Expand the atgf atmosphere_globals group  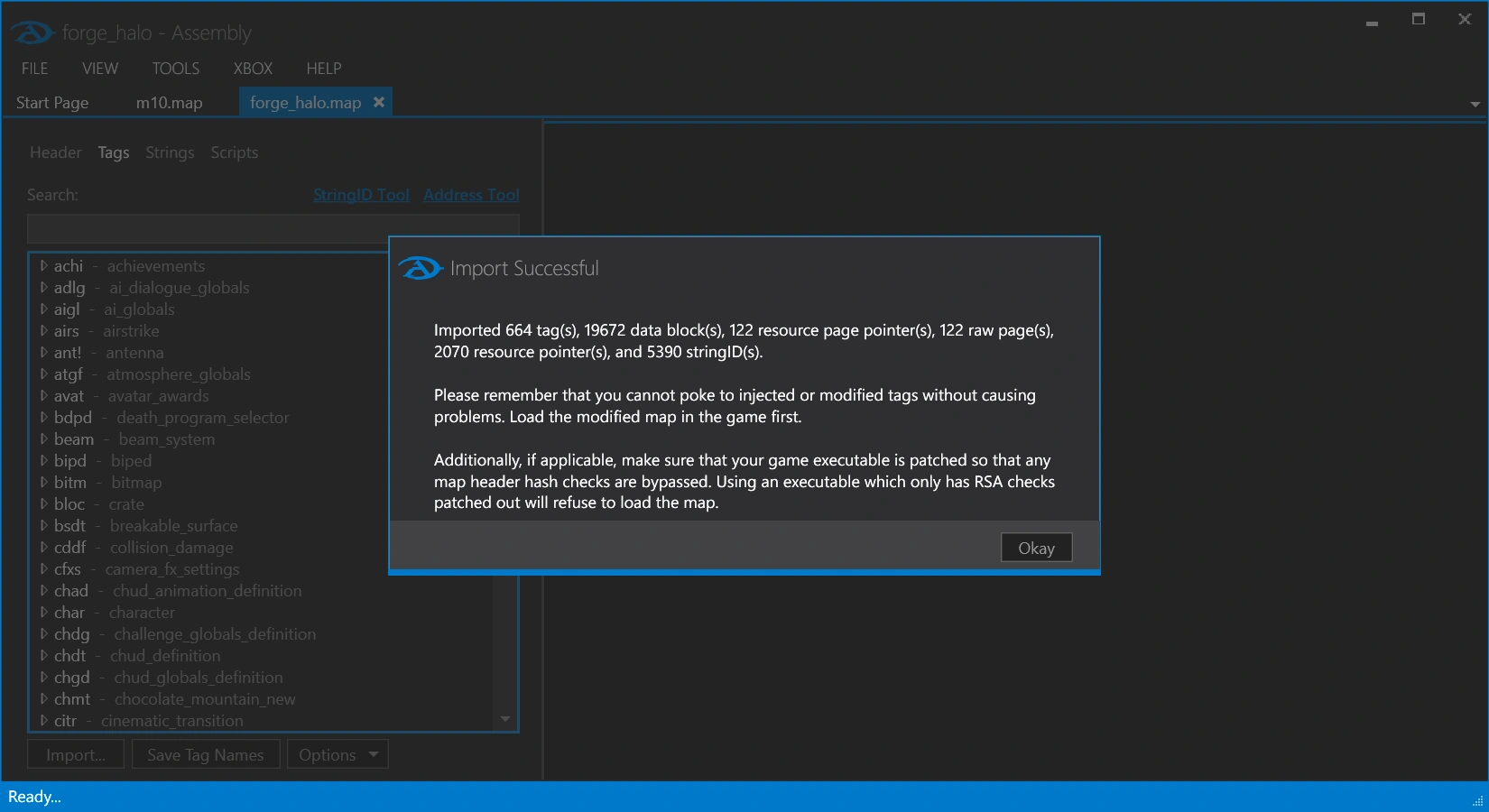pos(43,374)
